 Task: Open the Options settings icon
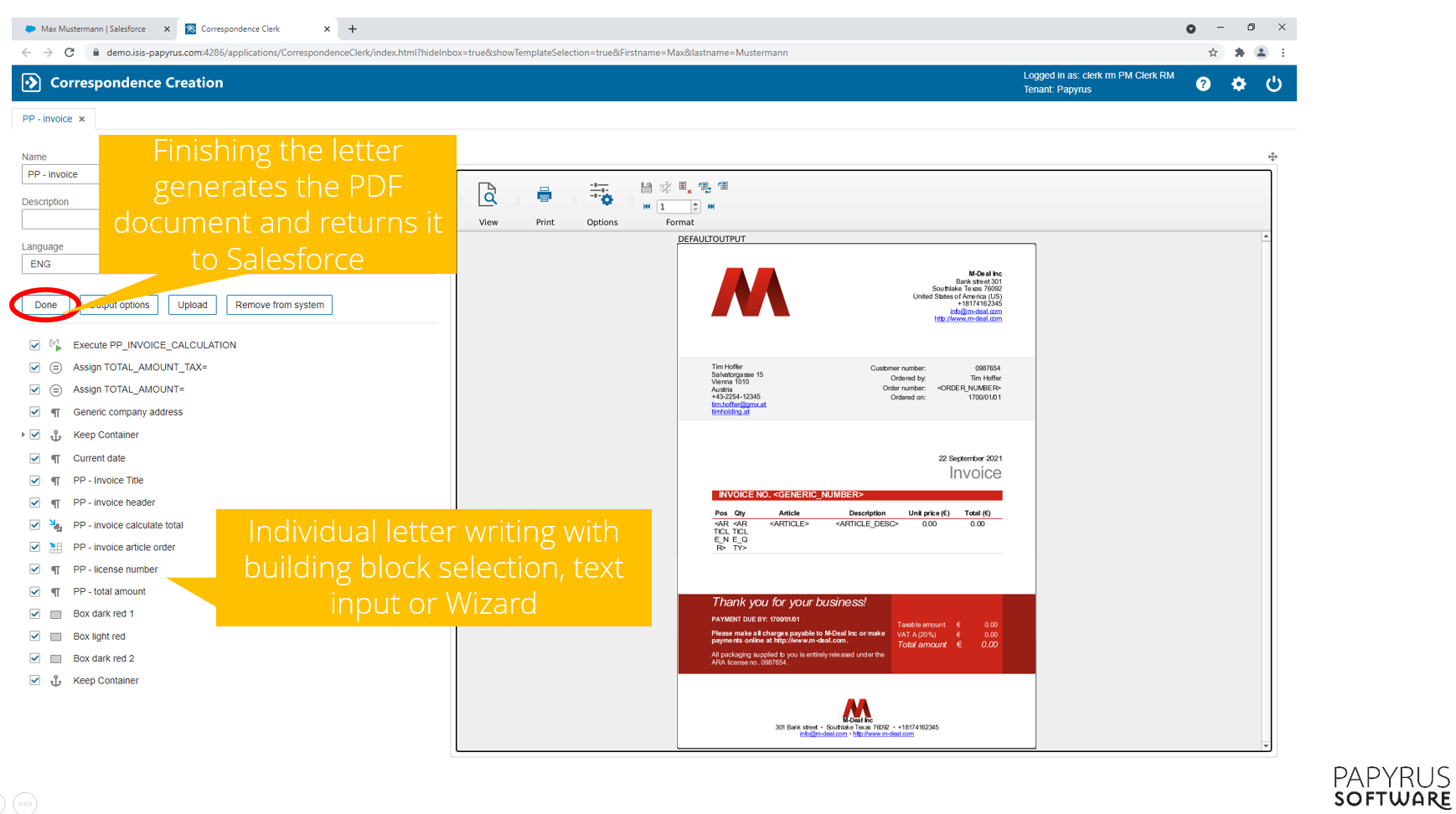(x=602, y=194)
